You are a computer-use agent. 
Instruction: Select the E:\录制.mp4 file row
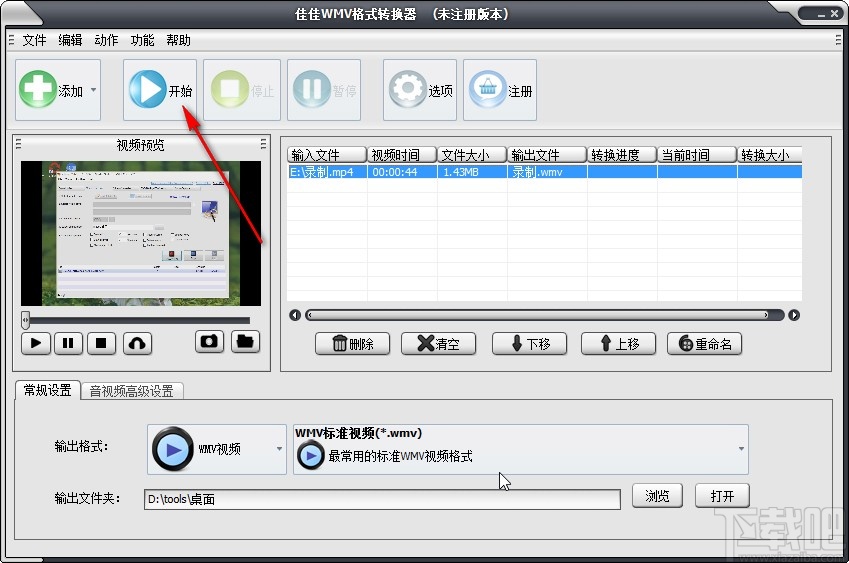(544, 172)
